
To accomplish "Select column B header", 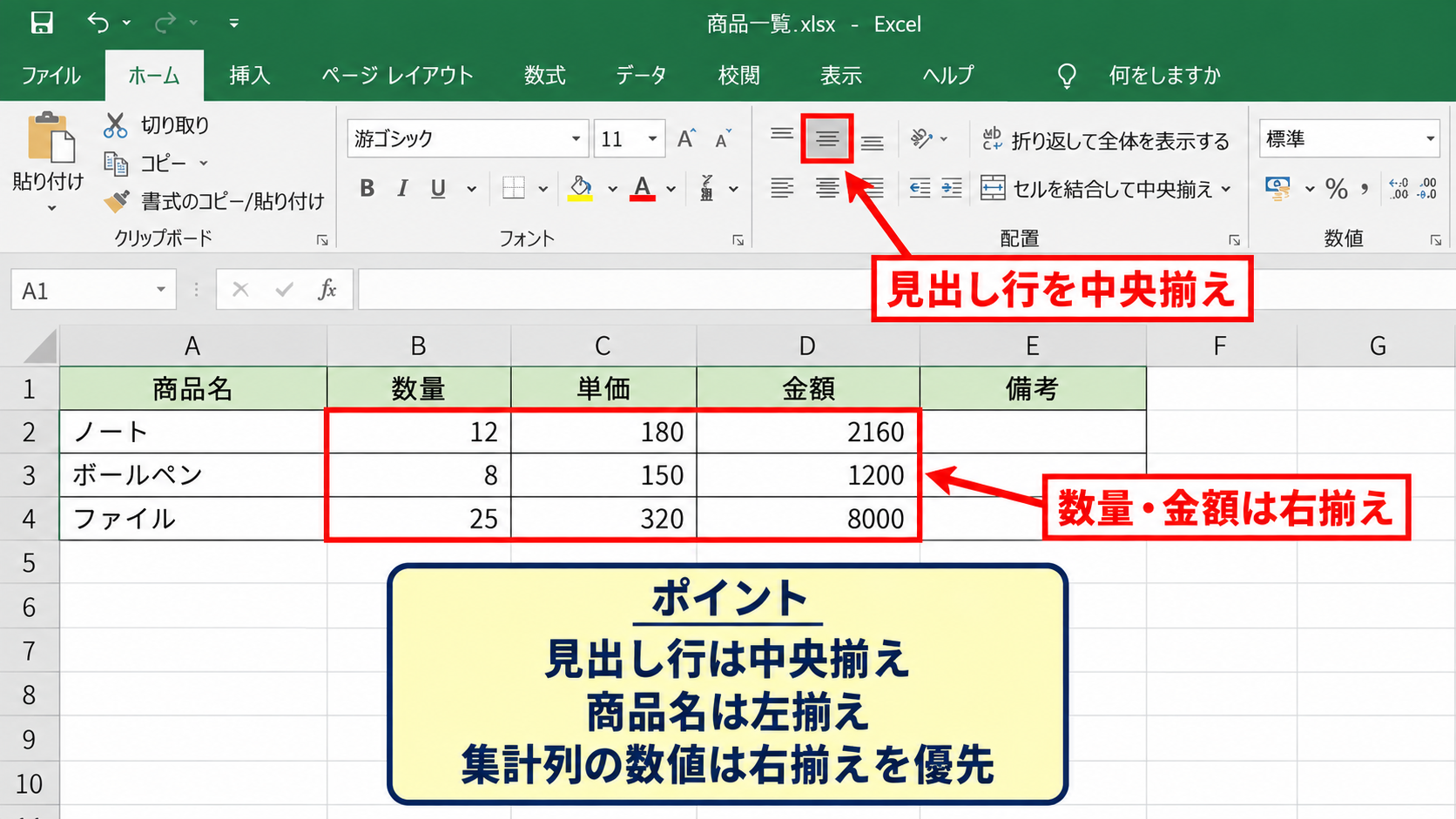I will (419, 346).
